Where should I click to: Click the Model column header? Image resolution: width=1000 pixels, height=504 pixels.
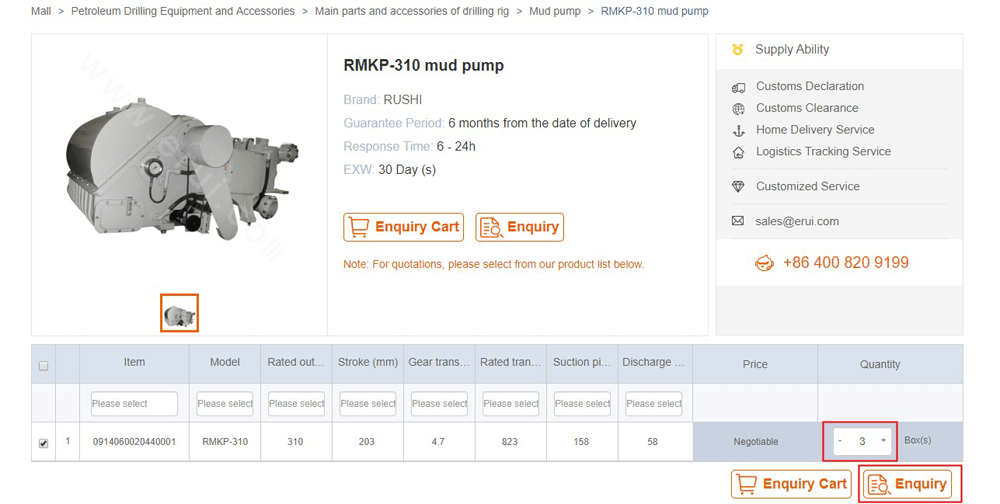[224, 362]
